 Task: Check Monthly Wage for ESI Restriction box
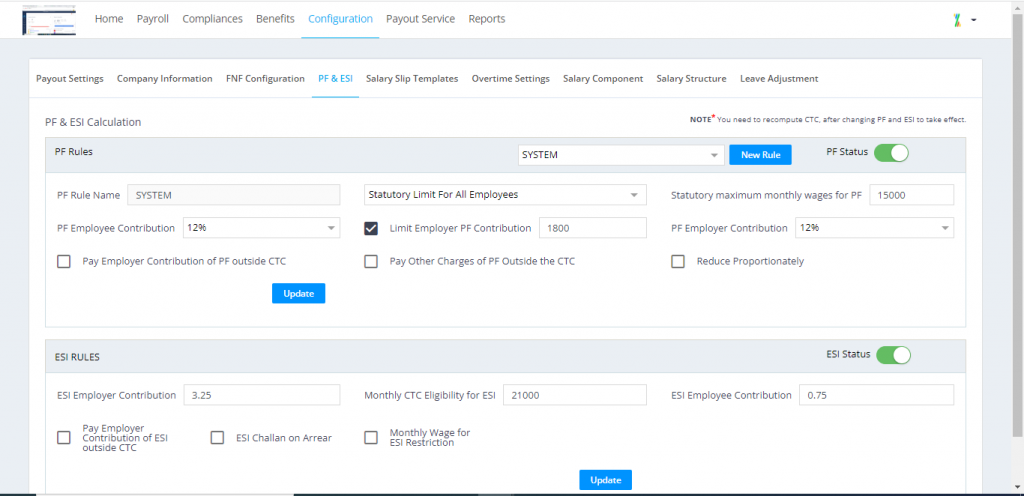pos(371,438)
